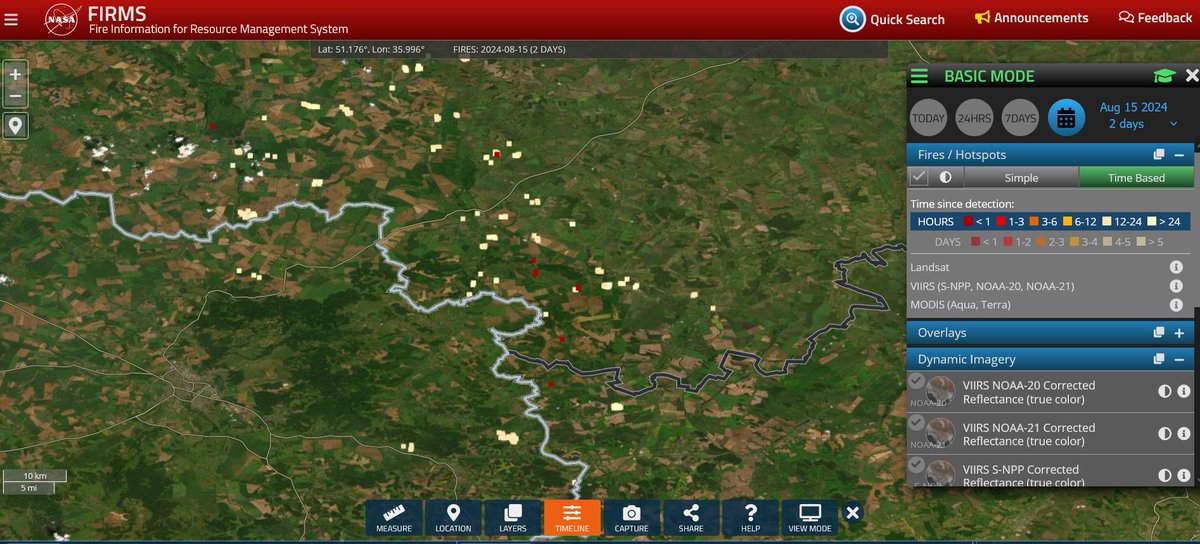
Task: Close the Basic Mode panel
Action: [x=1190, y=76]
